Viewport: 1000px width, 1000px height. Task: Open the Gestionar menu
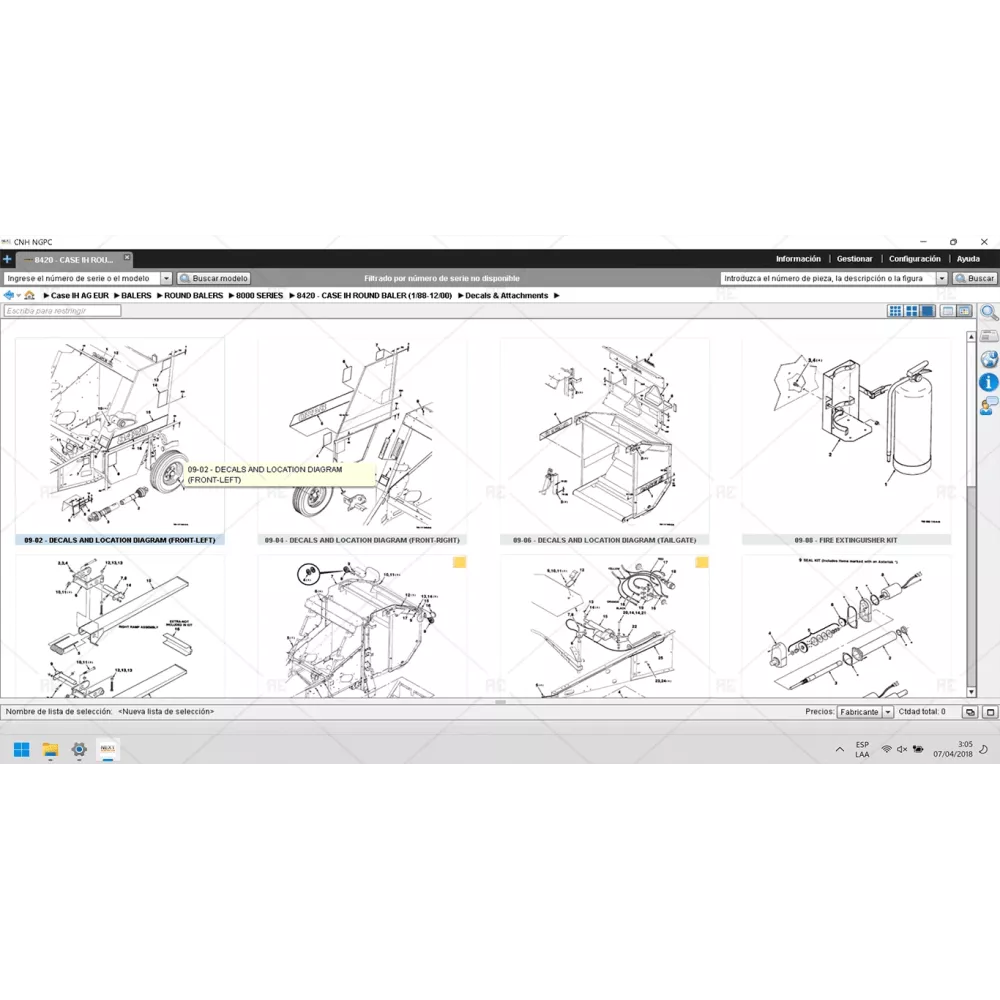854,259
